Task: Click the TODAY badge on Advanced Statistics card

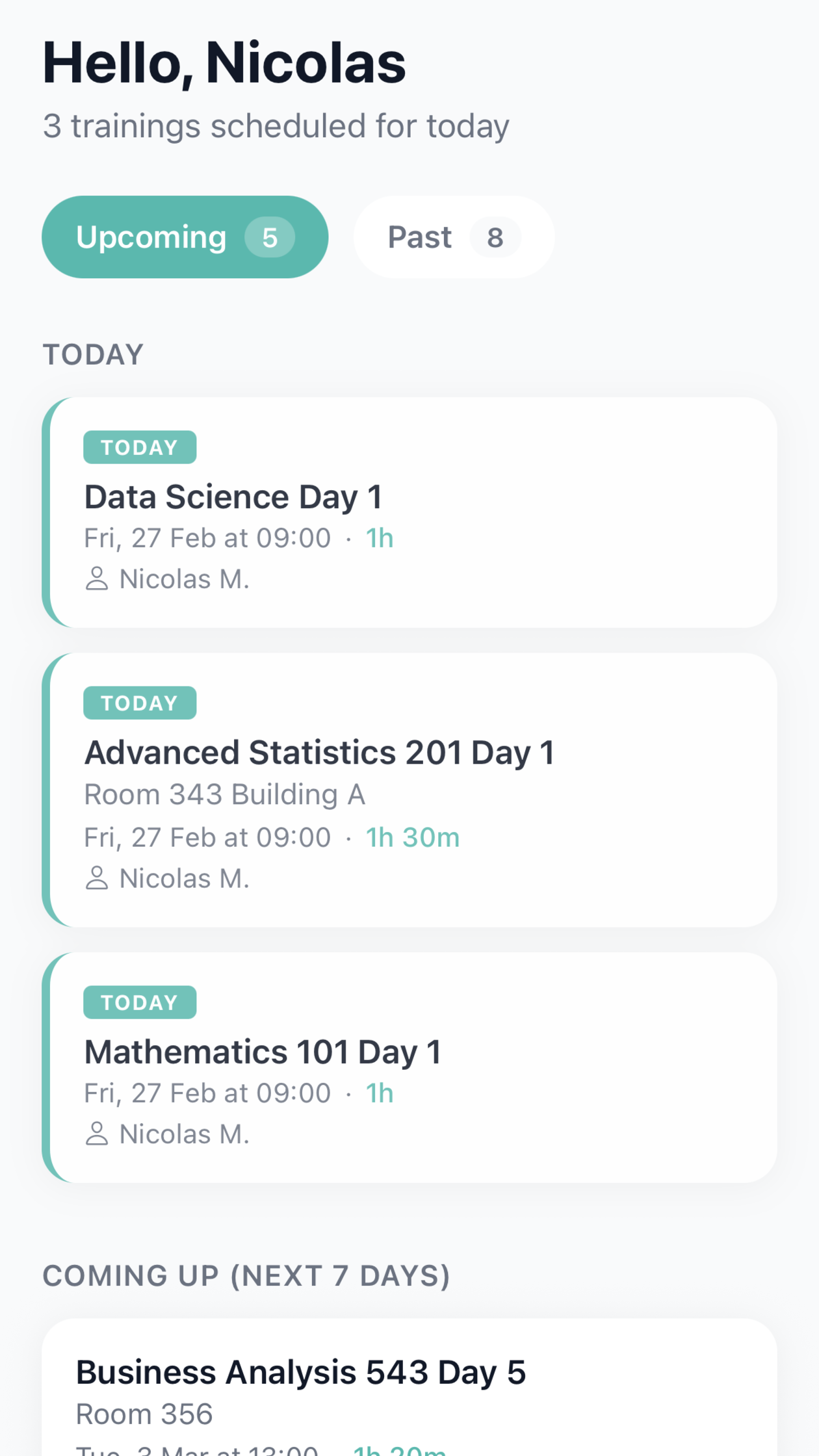Action: 140,703
